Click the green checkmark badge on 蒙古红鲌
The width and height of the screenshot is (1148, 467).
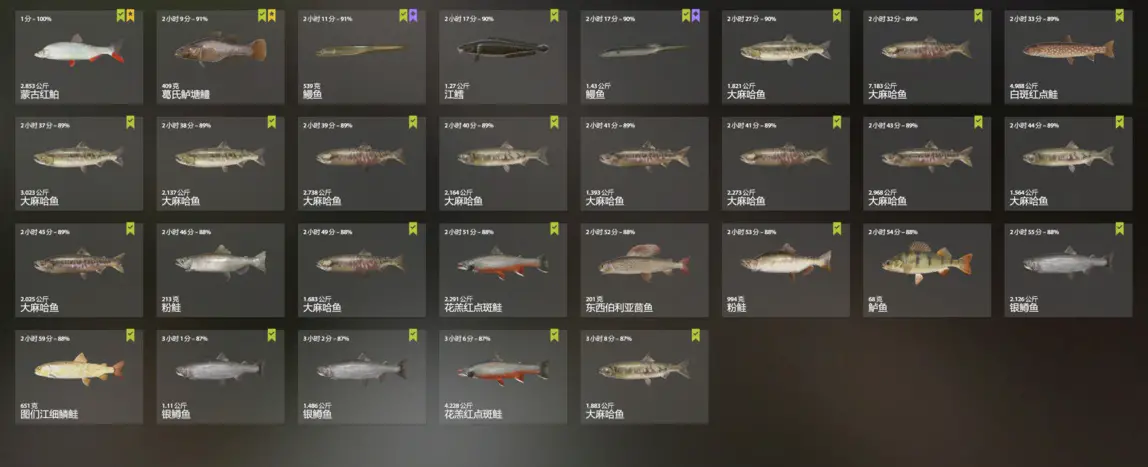pos(121,15)
